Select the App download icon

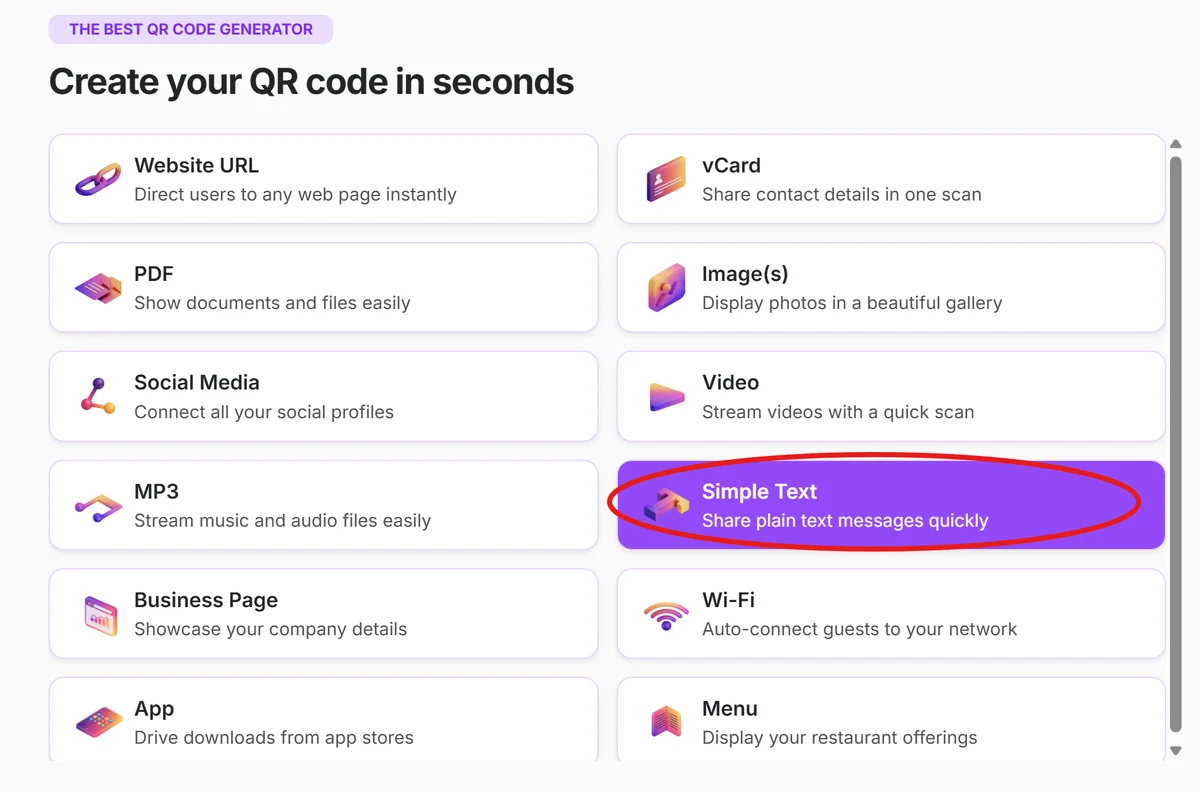coord(98,722)
